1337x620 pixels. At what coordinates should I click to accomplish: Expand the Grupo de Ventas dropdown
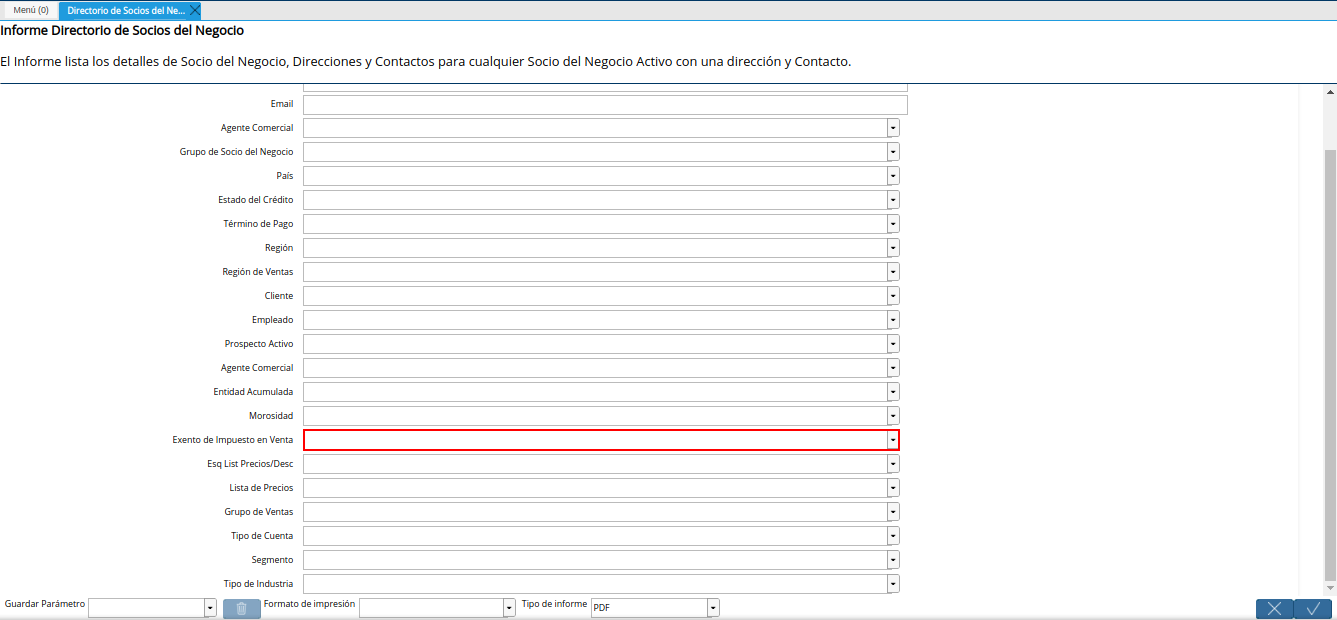click(x=893, y=512)
